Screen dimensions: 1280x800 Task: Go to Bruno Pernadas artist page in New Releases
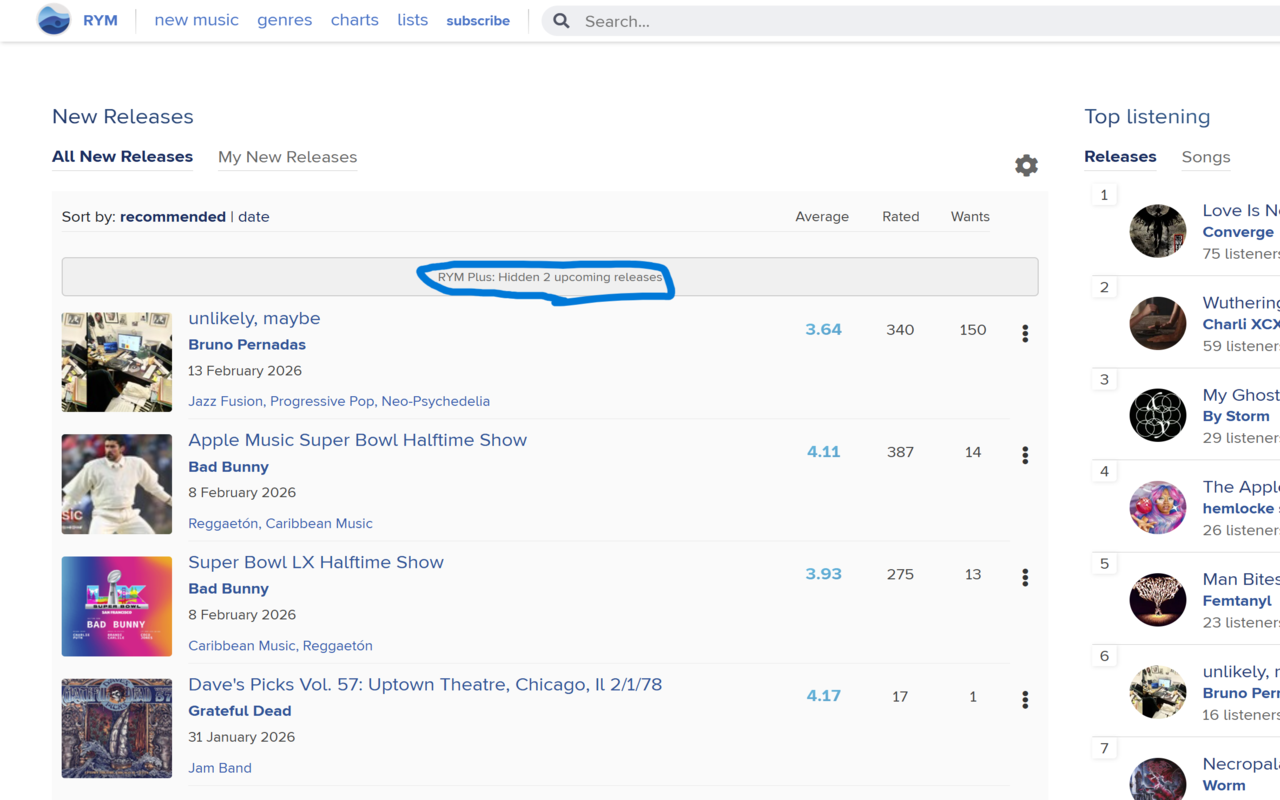[x=247, y=345]
